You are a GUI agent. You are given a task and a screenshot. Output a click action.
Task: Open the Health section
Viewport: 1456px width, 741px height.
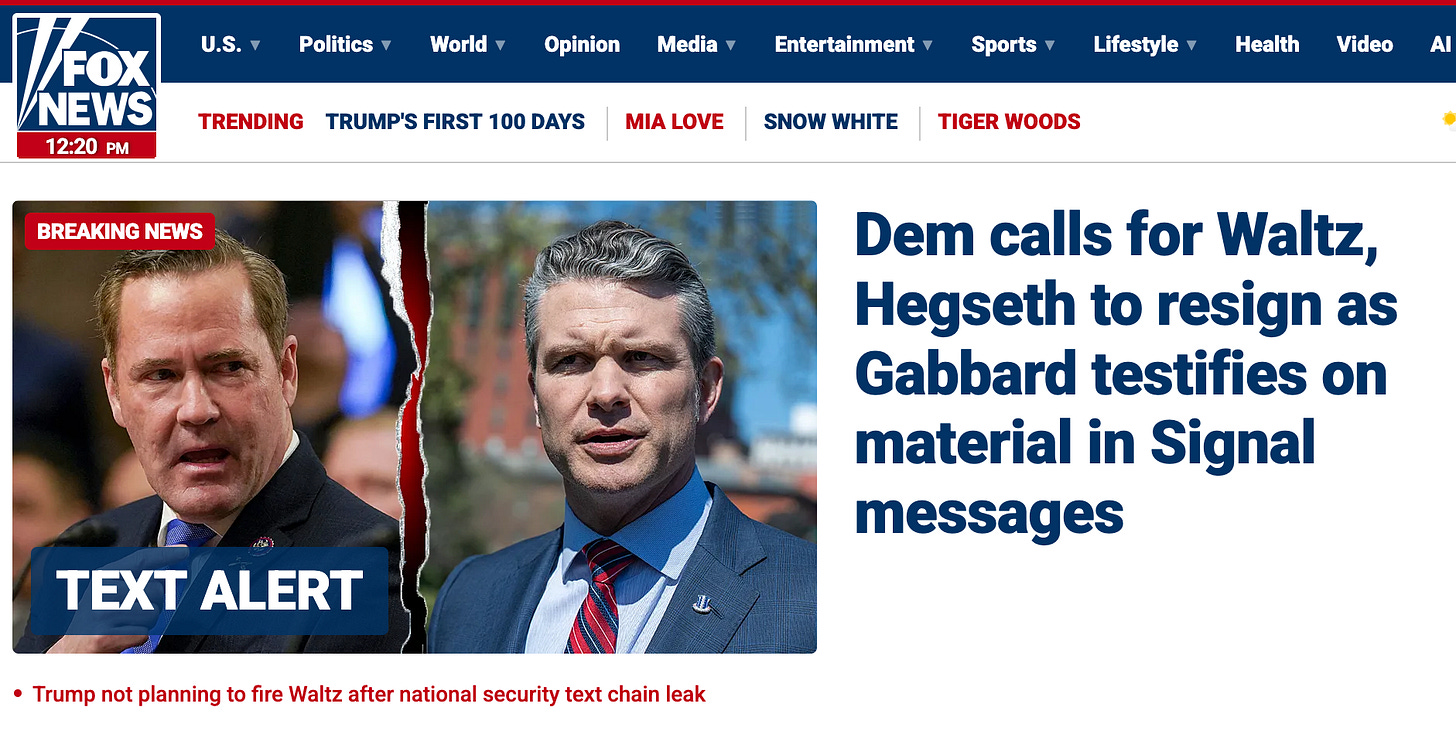click(x=1267, y=44)
